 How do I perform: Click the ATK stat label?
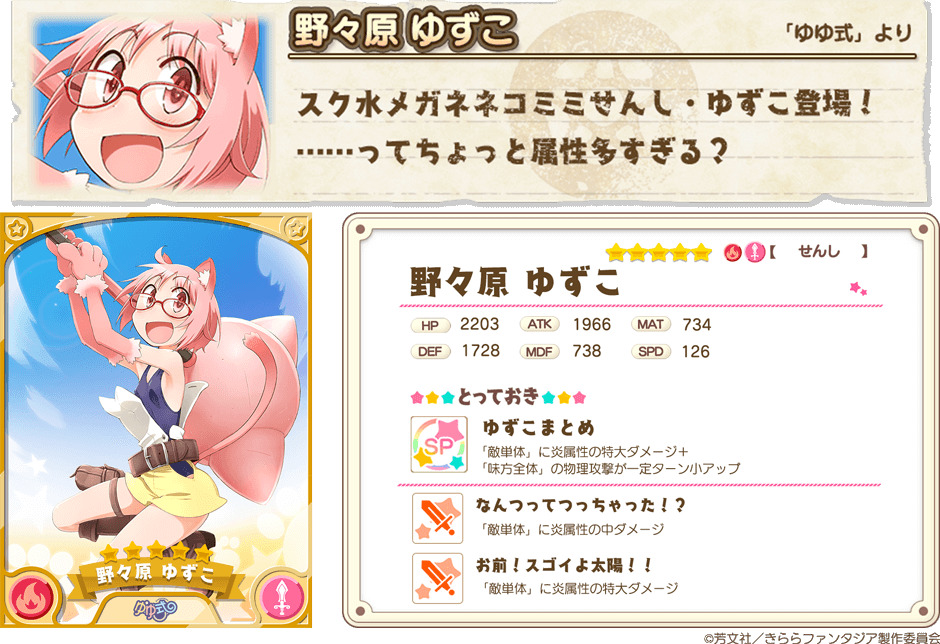(539, 324)
